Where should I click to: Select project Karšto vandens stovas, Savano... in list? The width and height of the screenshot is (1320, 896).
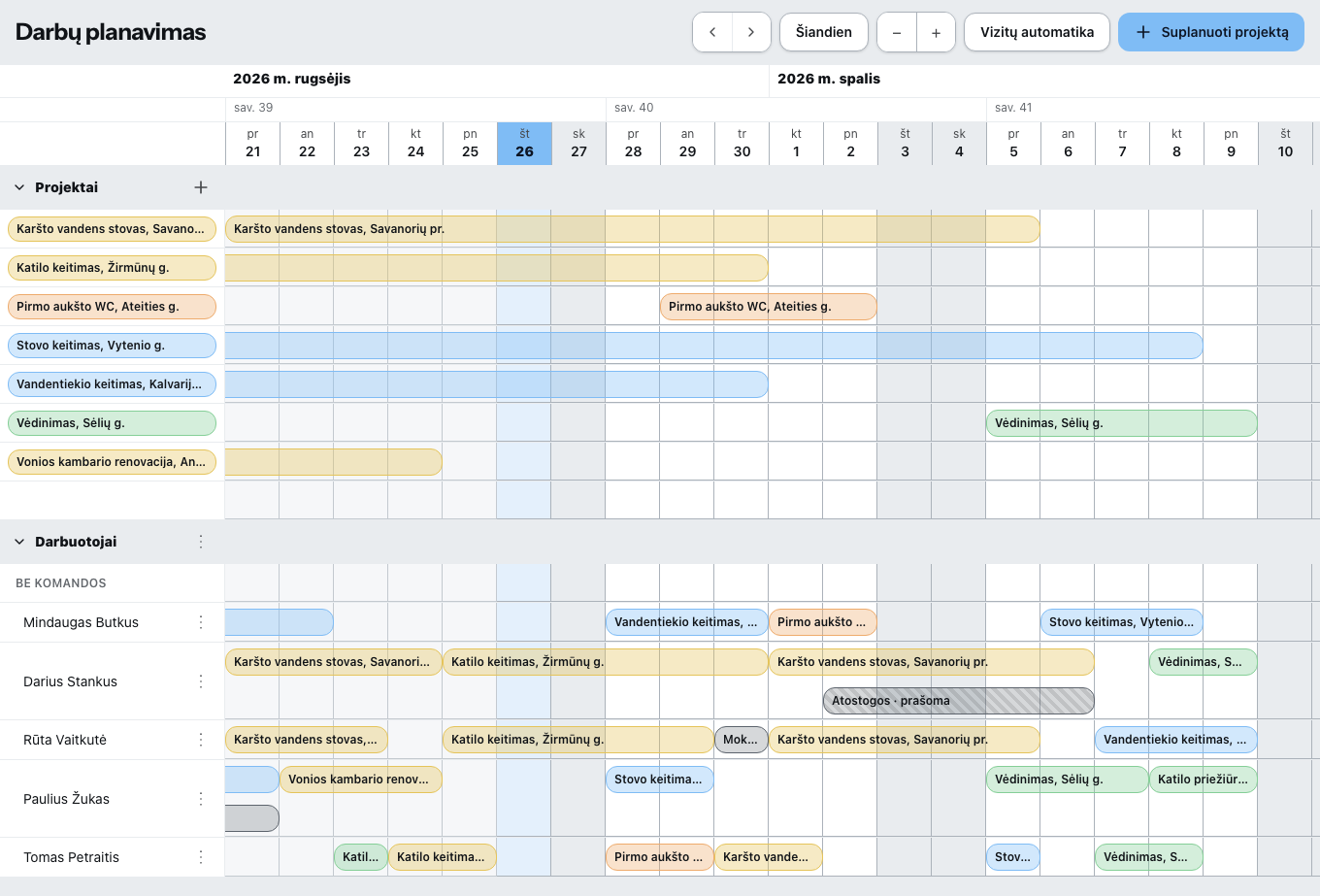click(x=112, y=229)
